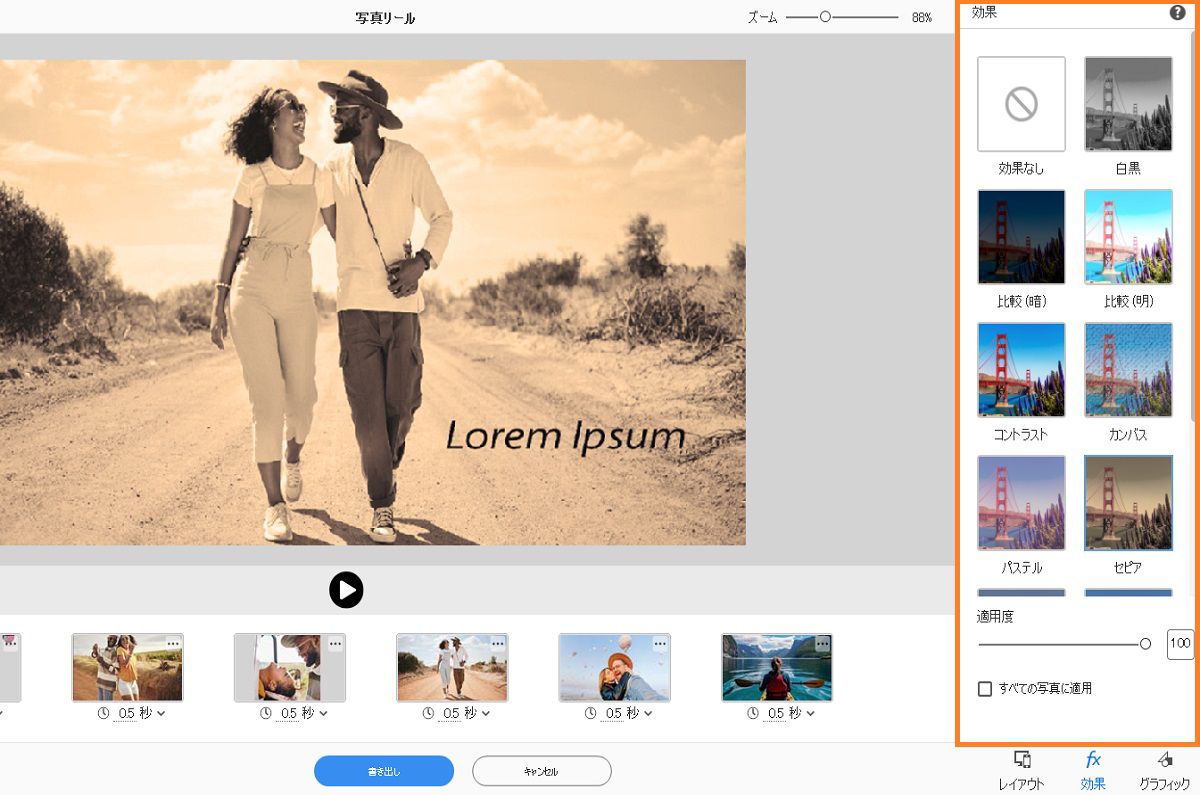Open options menu on balloons thumbnail
Image resolution: width=1200 pixels, height=795 pixels.
click(x=660, y=644)
